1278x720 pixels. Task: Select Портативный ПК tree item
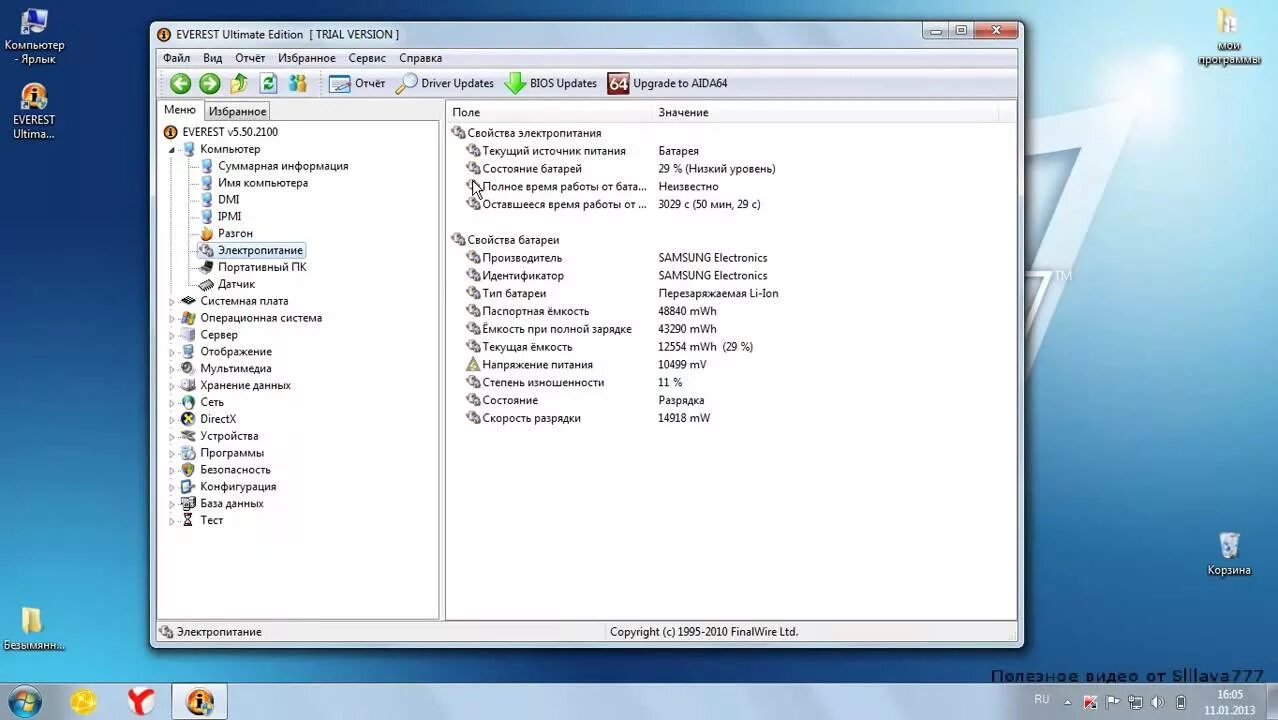[x=262, y=267]
